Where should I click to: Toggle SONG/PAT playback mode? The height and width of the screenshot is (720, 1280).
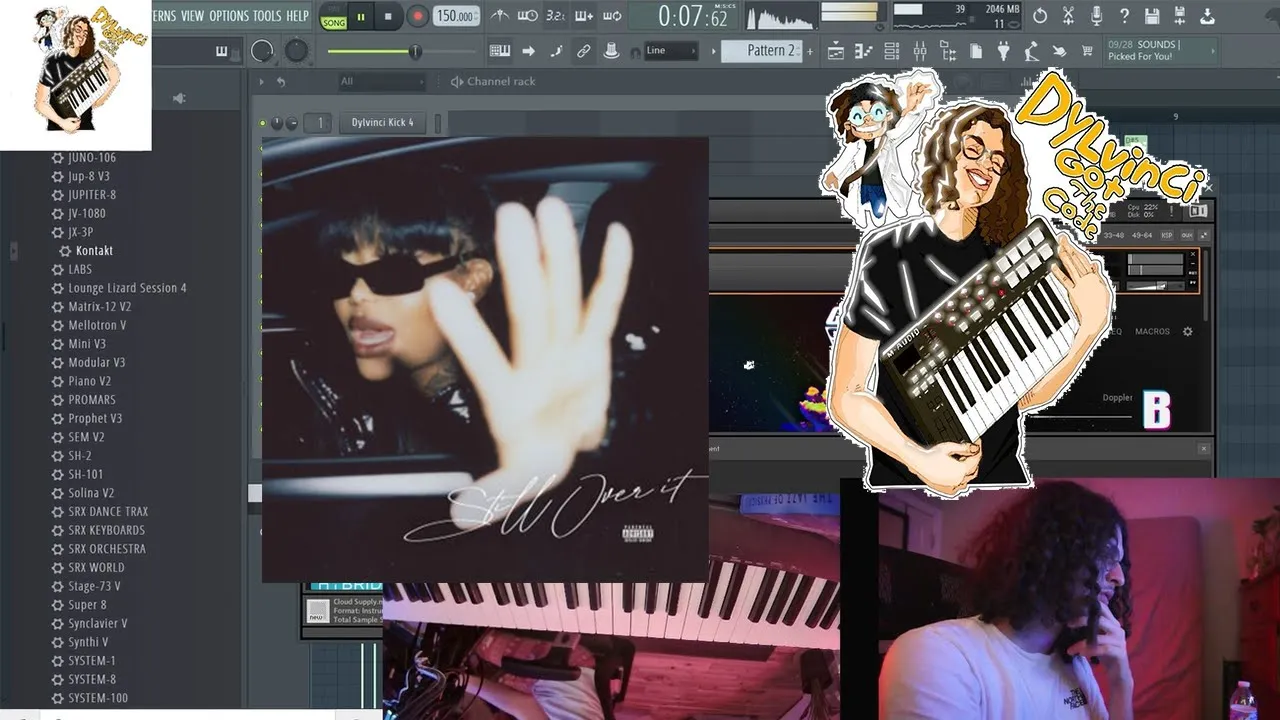tap(333, 17)
